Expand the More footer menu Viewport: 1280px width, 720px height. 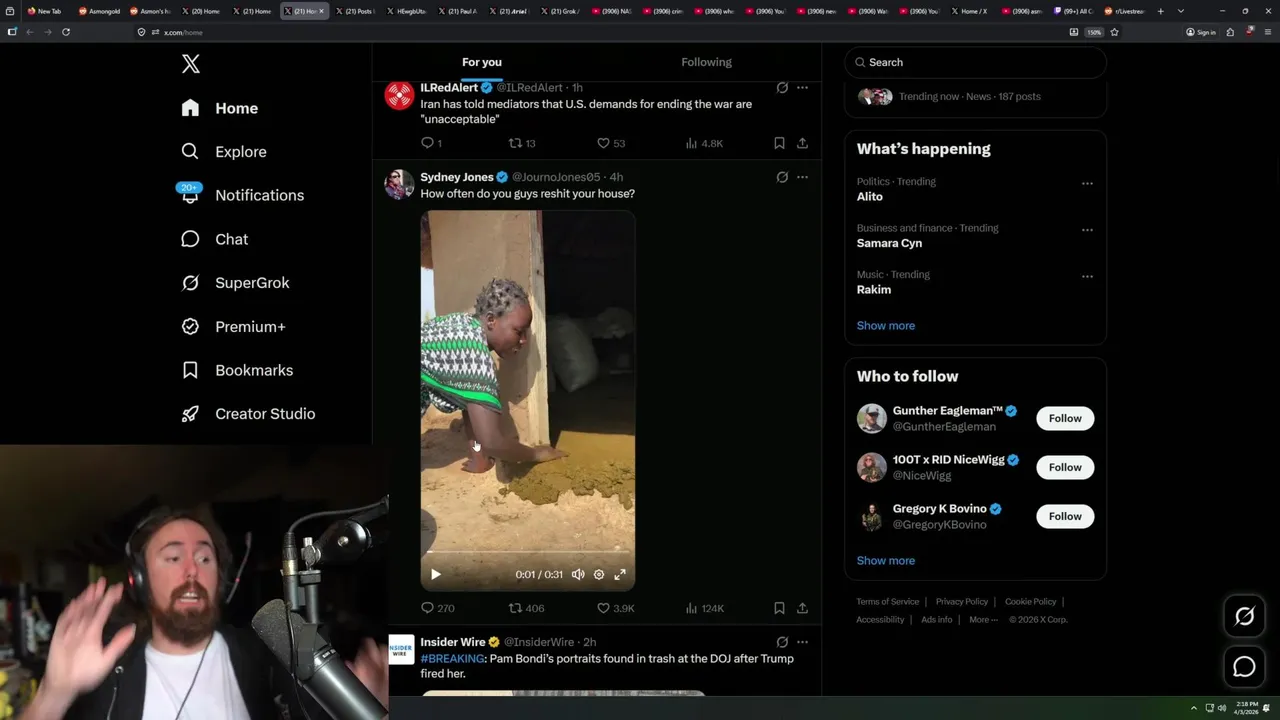pyautogui.click(x=983, y=619)
